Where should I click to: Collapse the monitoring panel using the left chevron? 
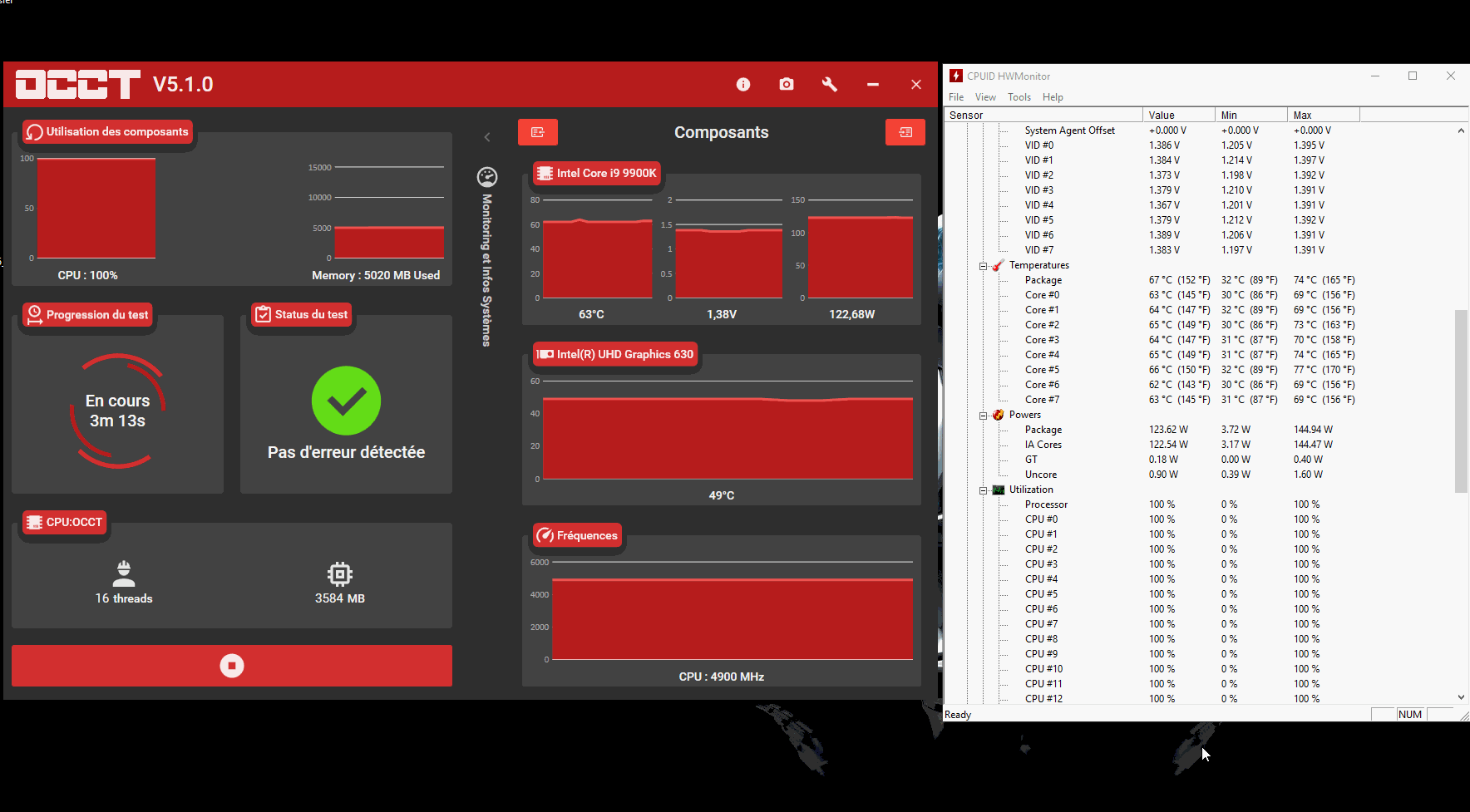click(487, 137)
